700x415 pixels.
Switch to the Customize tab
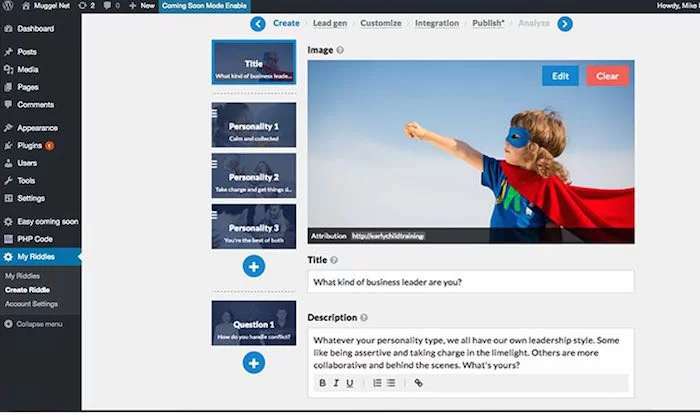point(381,23)
